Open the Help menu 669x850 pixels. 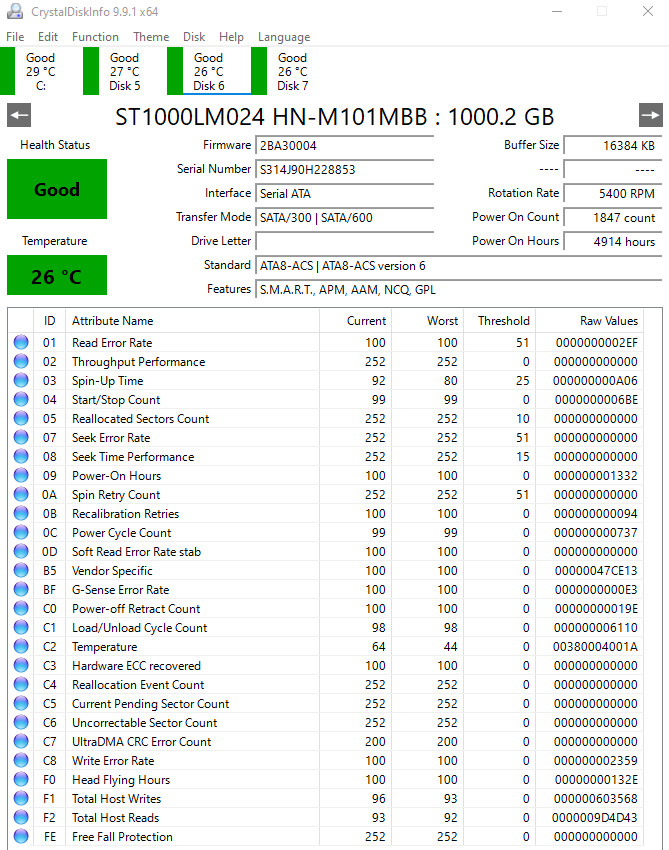(x=231, y=37)
